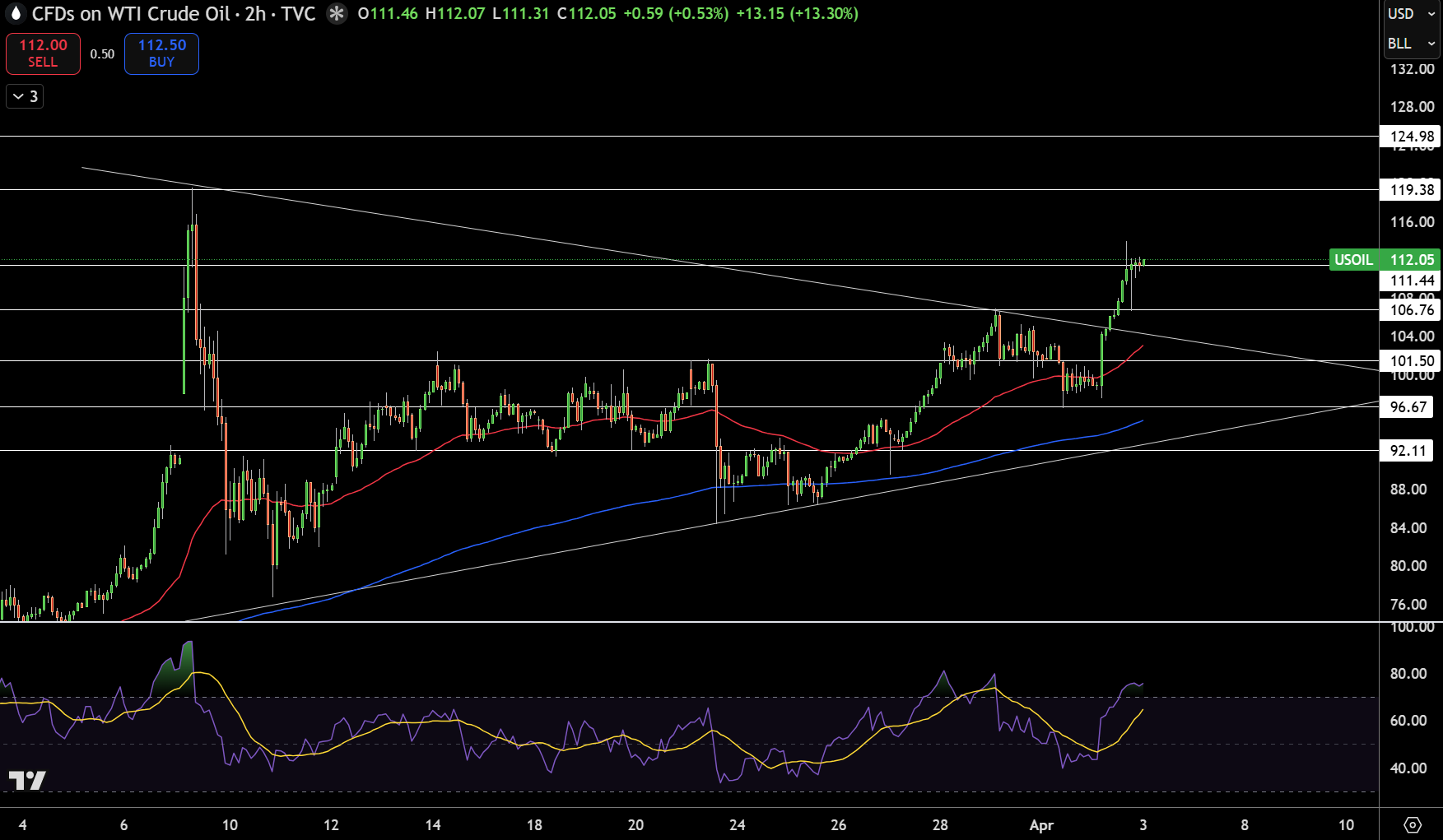Screen dimensions: 1443x840
Task: Click the market status snowflake icon
Action: click(337, 14)
